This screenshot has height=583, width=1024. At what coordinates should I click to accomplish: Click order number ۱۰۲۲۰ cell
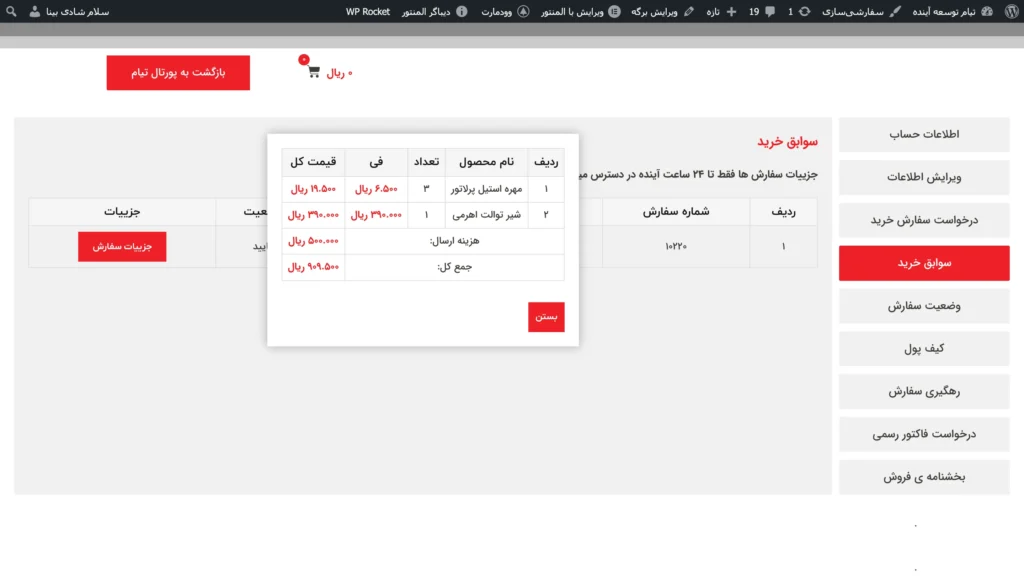click(x=676, y=246)
